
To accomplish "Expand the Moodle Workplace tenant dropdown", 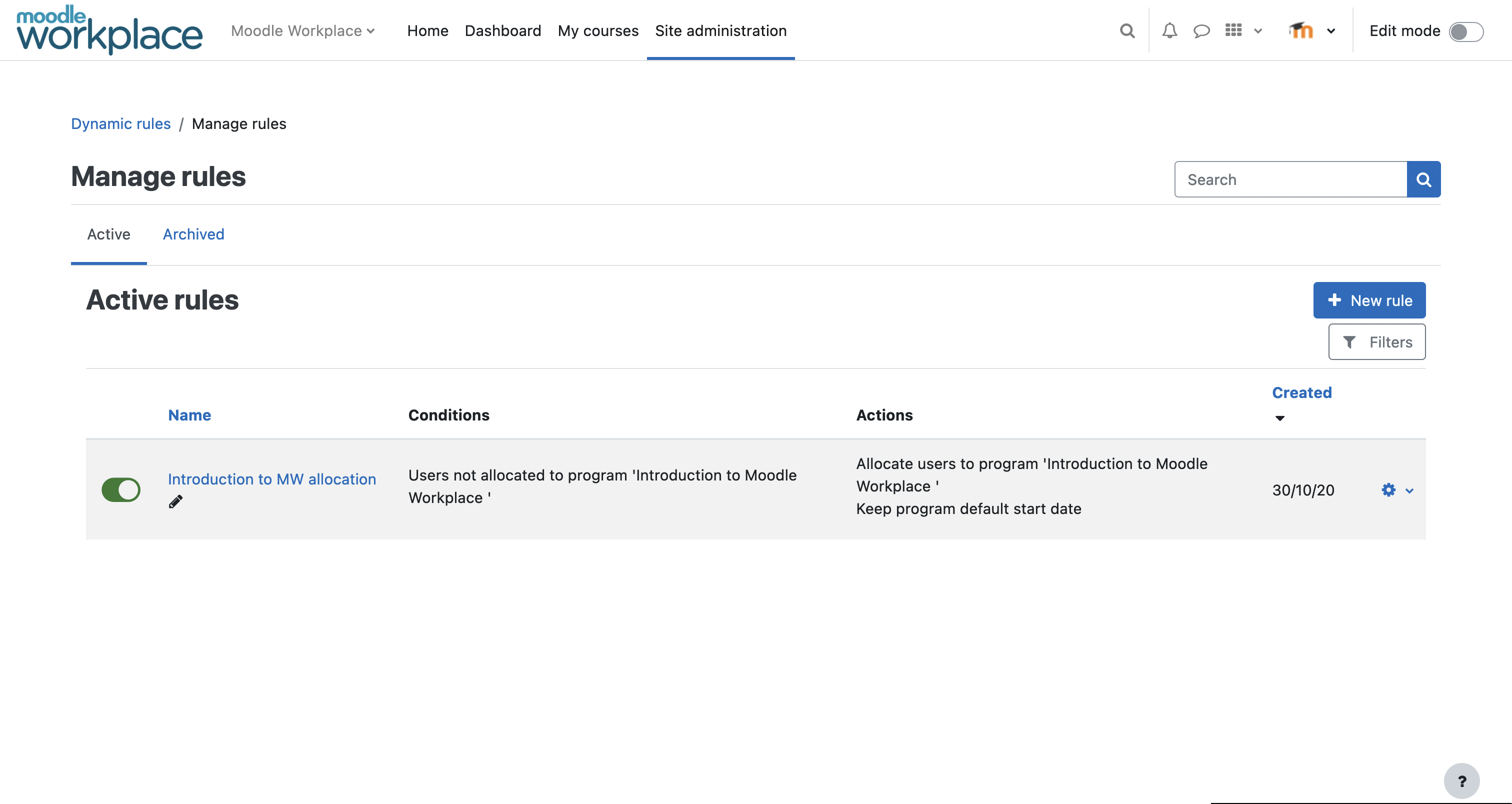I will (x=303, y=30).
